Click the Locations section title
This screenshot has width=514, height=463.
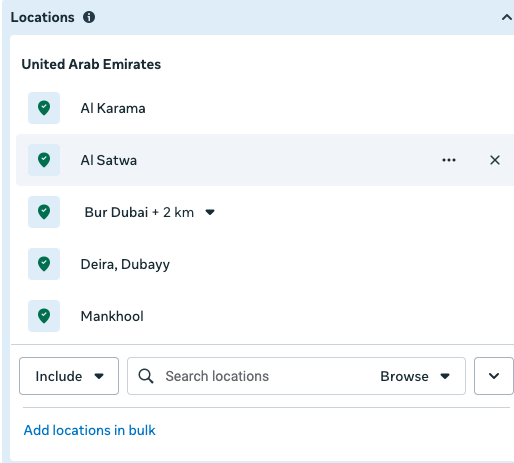click(x=42, y=17)
